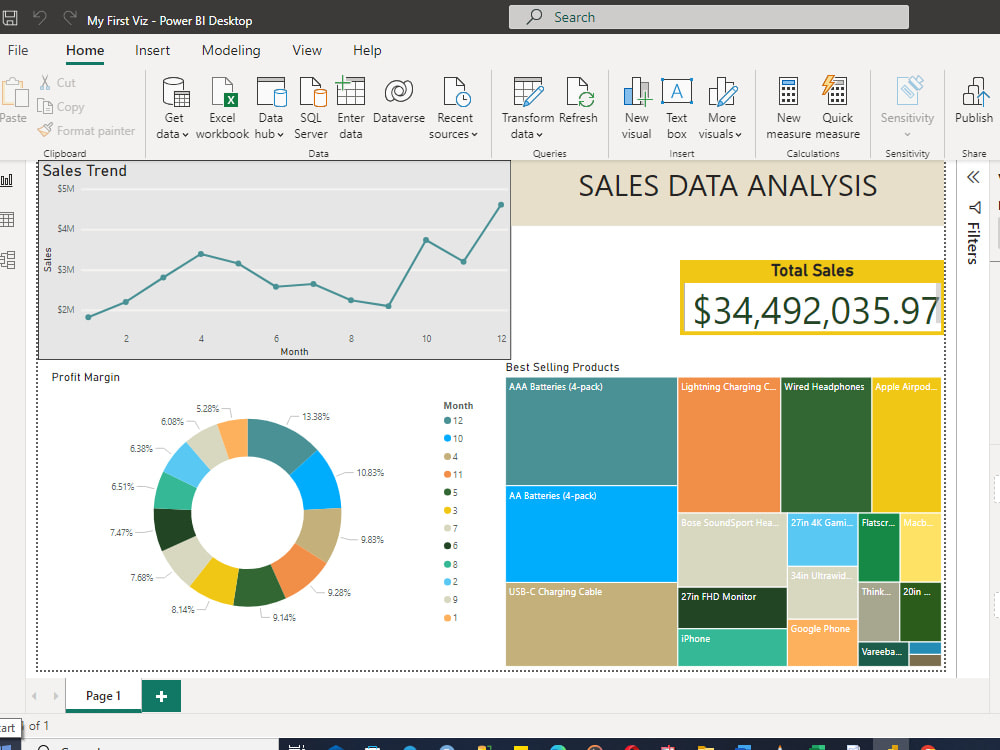Image resolution: width=1000 pixels, height=750 pixels.
Task: Click Month 10 legend swatch
Action: tap(447, 438)
